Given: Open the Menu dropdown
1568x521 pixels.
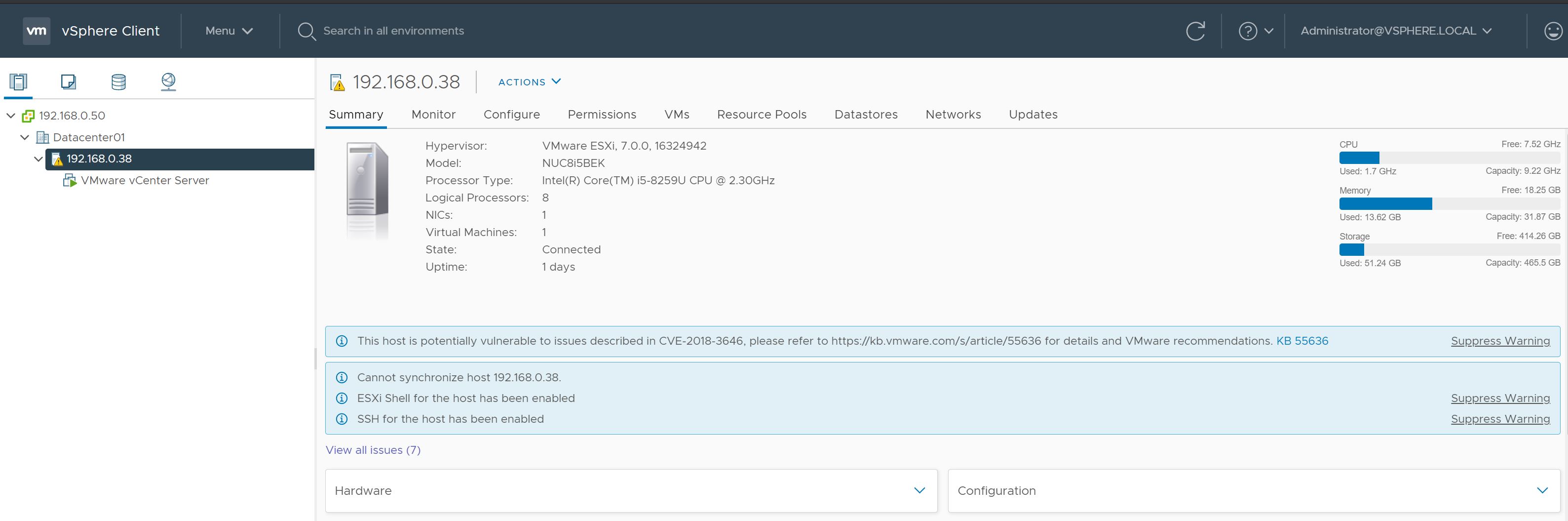Looking at the screenshot, I should (229, 31).
